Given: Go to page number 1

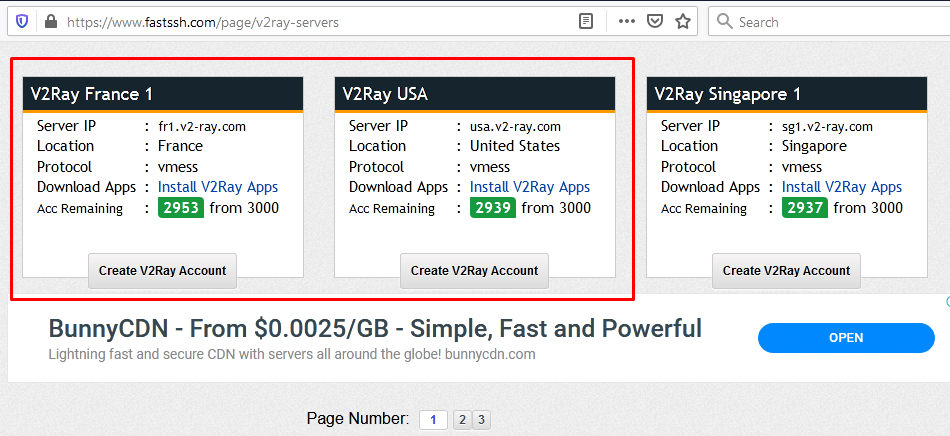Looking at the screenshot, I should pyautogui.click(x=433, y=420).
